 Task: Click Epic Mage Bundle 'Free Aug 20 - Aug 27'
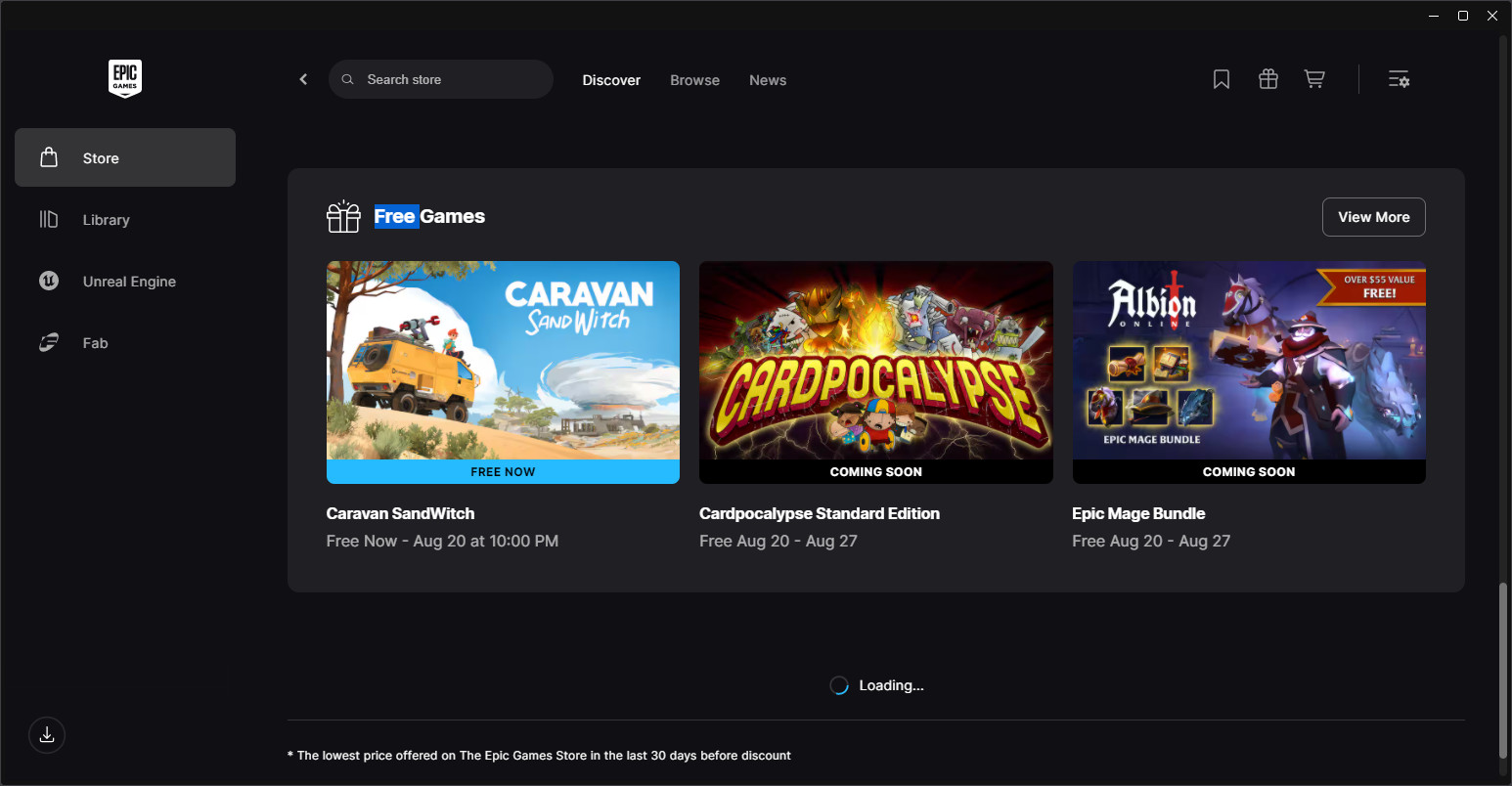(1151, 541)
